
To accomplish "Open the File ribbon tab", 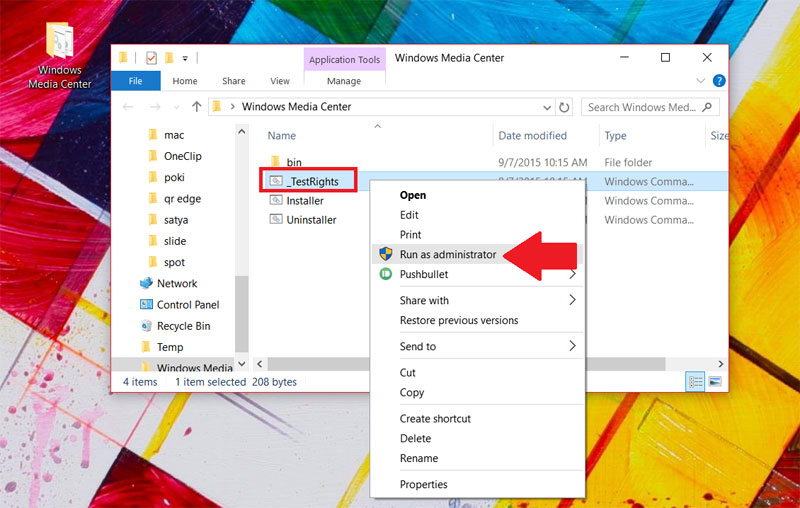I will tap(135, 81).
